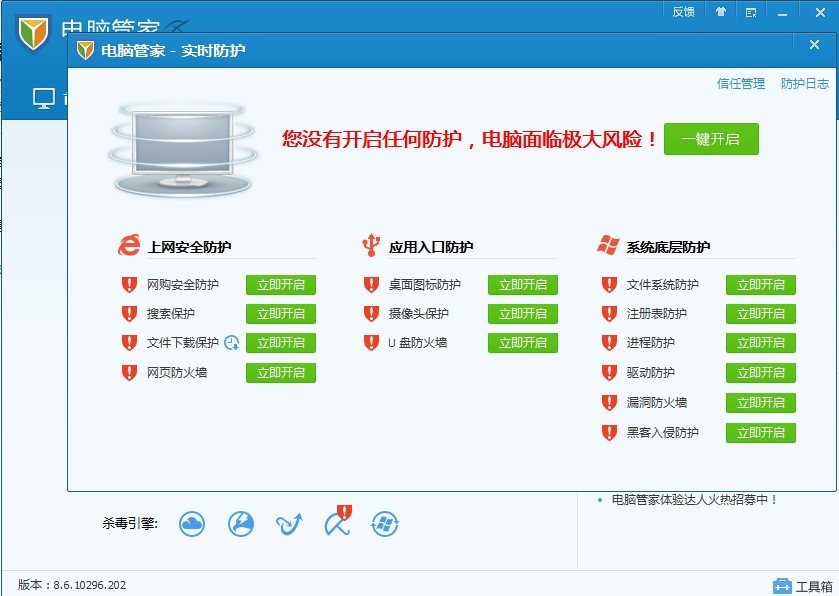Click the USB icon beside 应用入口防护
Viewport: 839px width, 596px height.
click(x=370, y=243)
